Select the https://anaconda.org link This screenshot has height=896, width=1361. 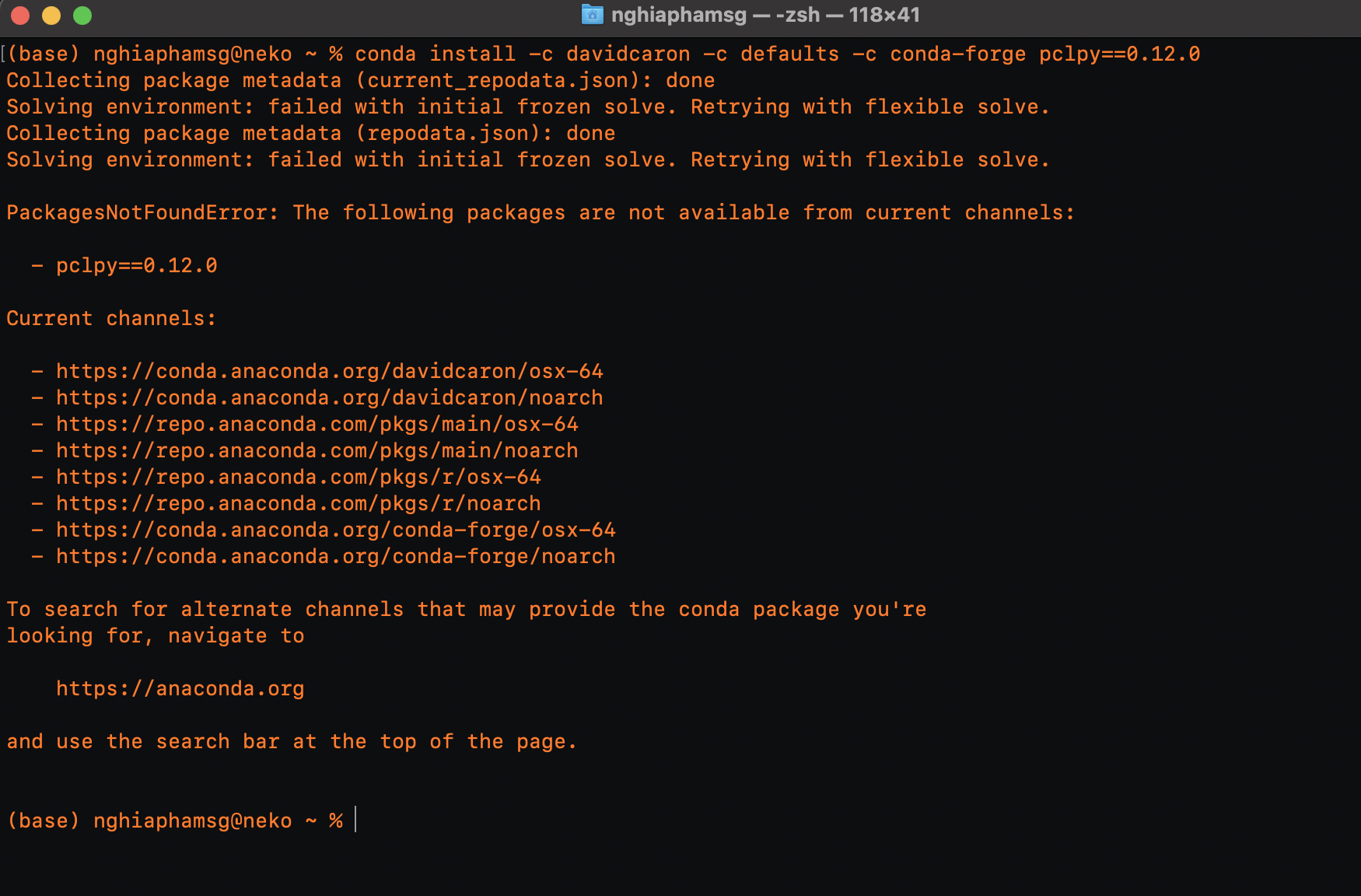180,688
